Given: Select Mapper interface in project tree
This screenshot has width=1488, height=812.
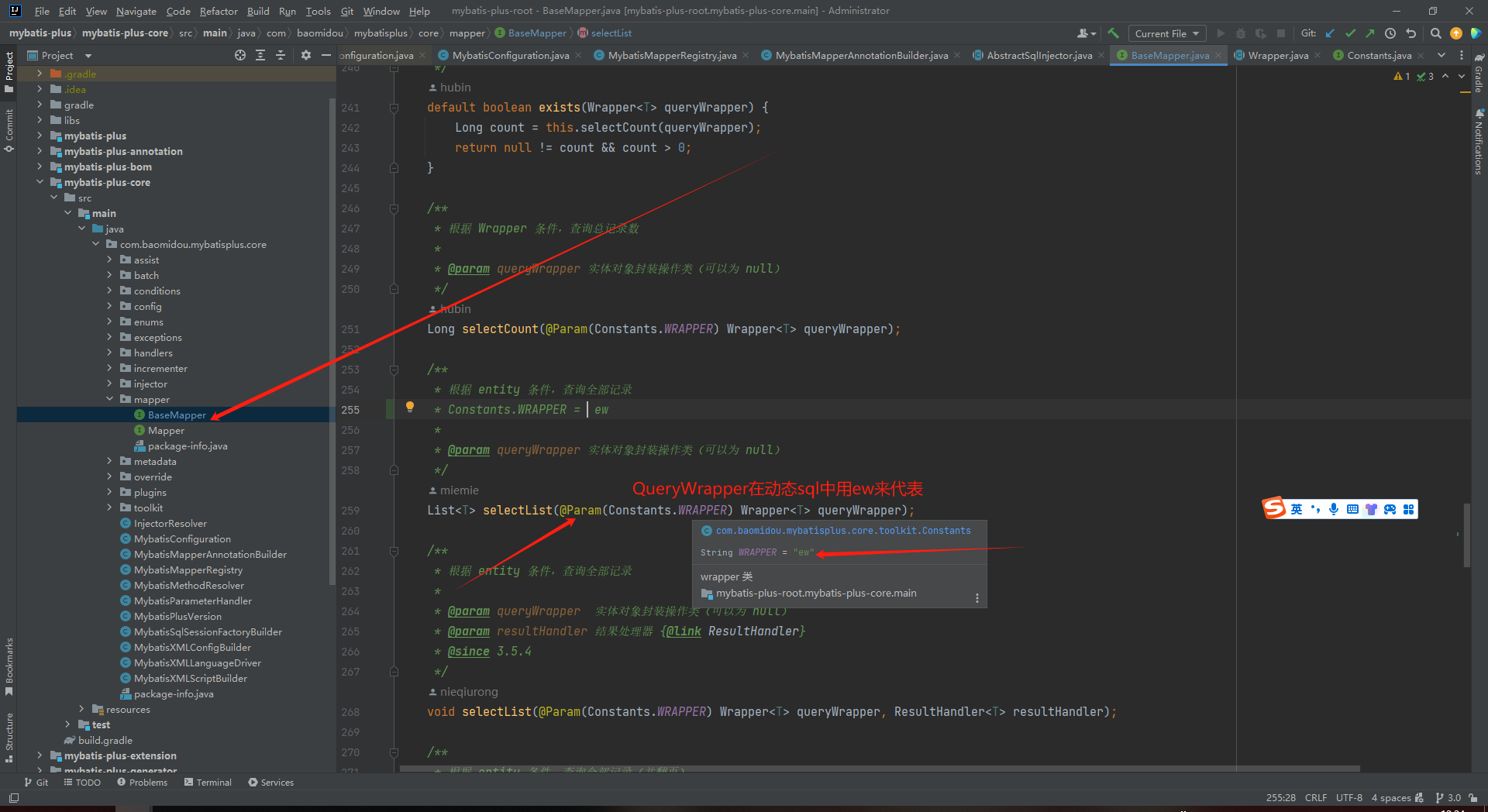Looking at the screenshot, I should pyautogui.click(x=166, y=430).
